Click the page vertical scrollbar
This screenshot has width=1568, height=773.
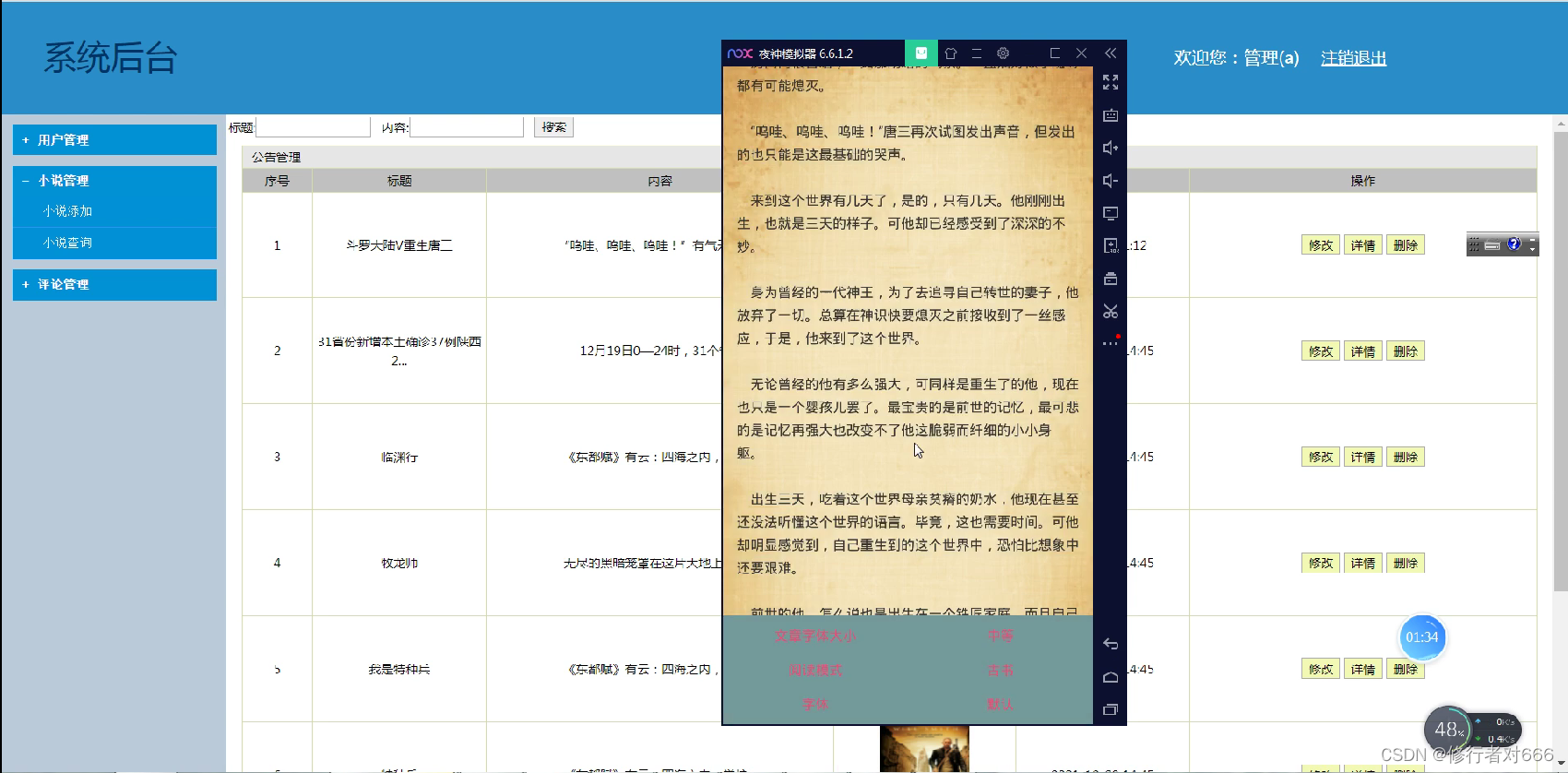point(1561,360)
